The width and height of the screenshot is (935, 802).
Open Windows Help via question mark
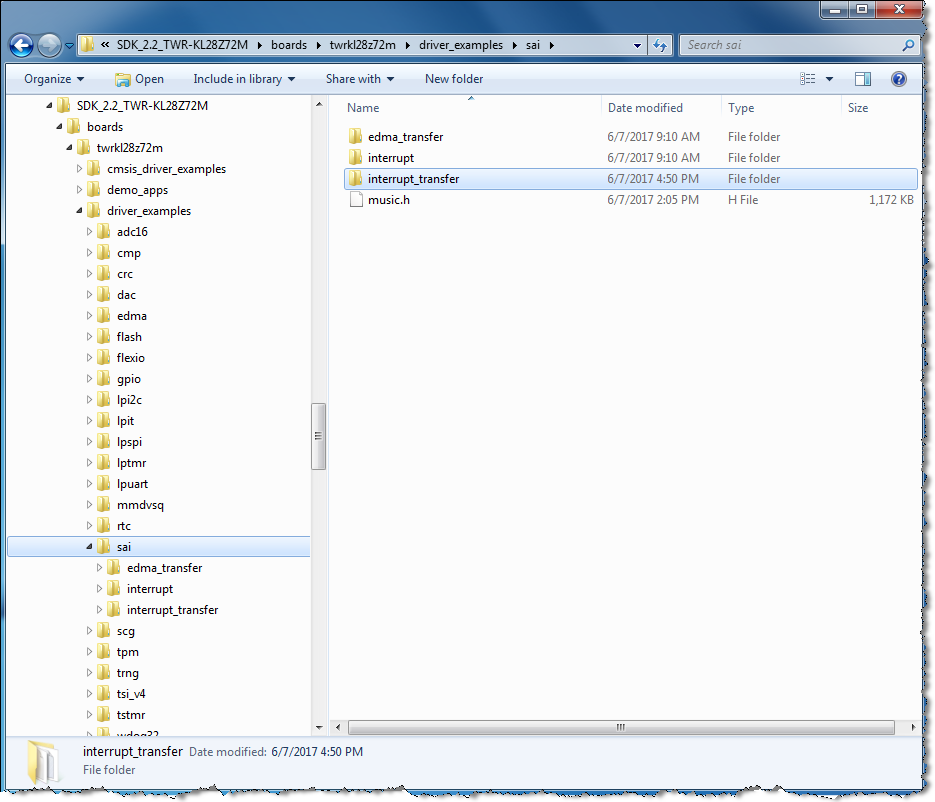(899, 79)
